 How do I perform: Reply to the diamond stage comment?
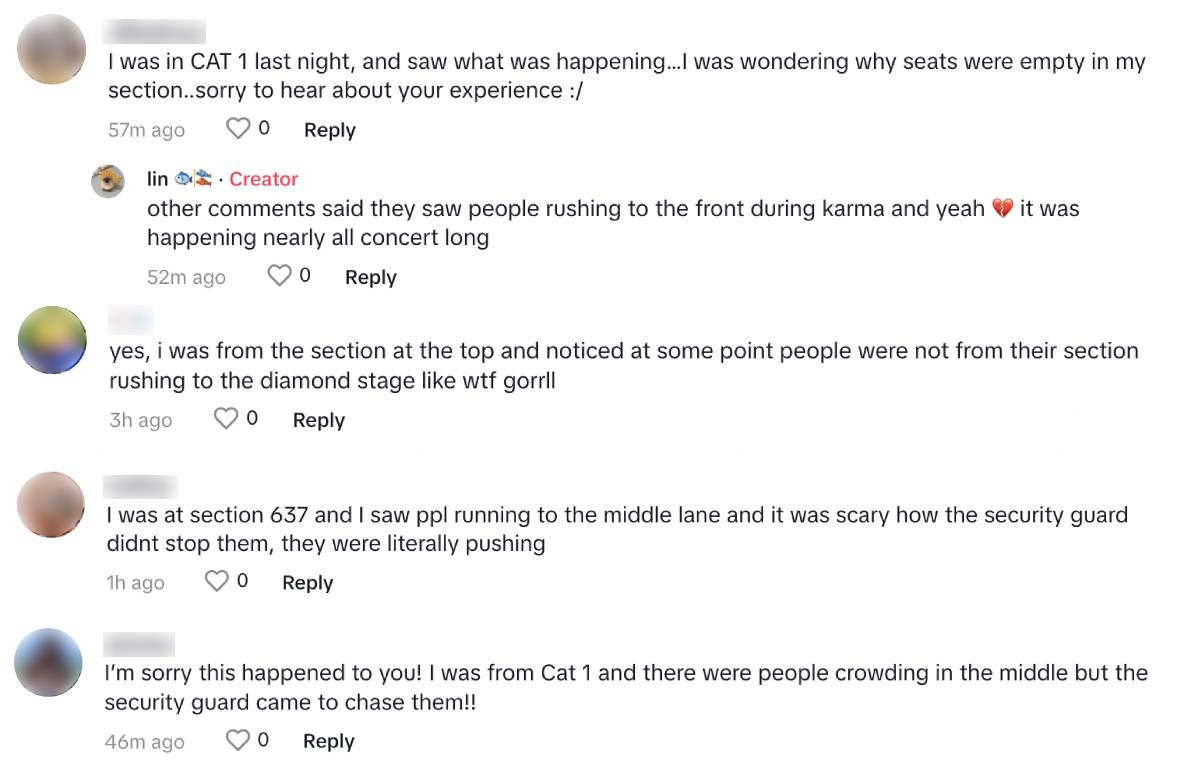pyautogui.click(x=318, y=421)
